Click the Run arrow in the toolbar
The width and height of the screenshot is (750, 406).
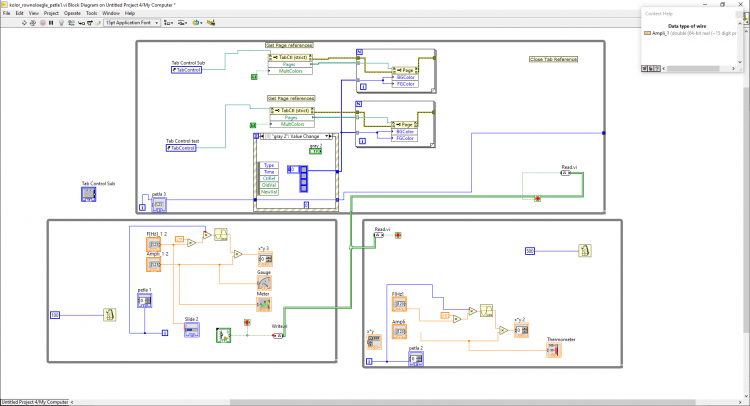pos(24,22)
